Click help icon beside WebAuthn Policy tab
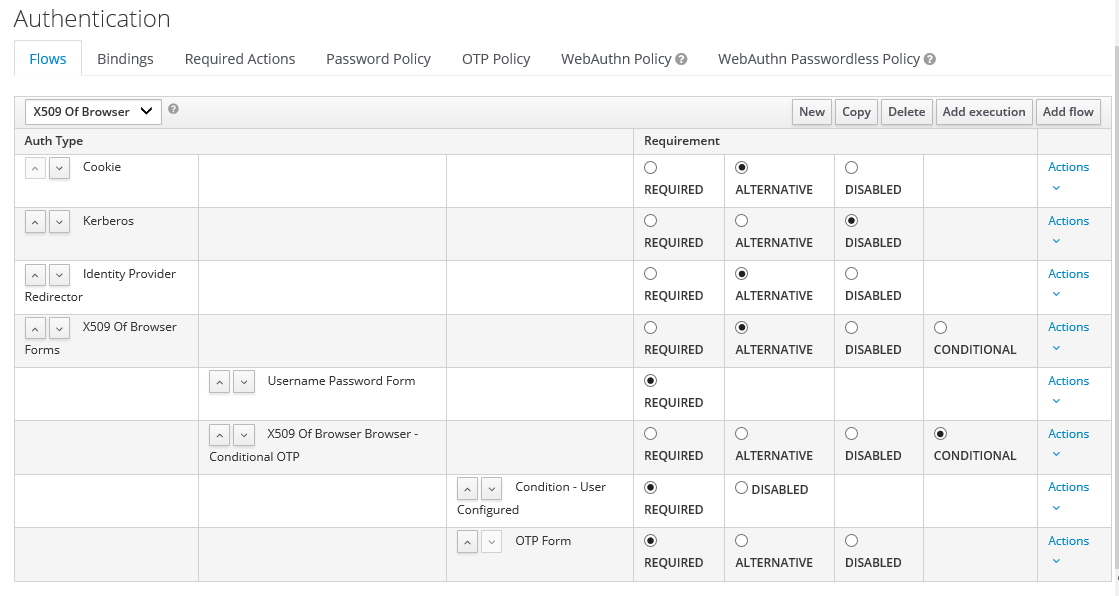This screenshot has width=1119, height=596. [681, 59]
